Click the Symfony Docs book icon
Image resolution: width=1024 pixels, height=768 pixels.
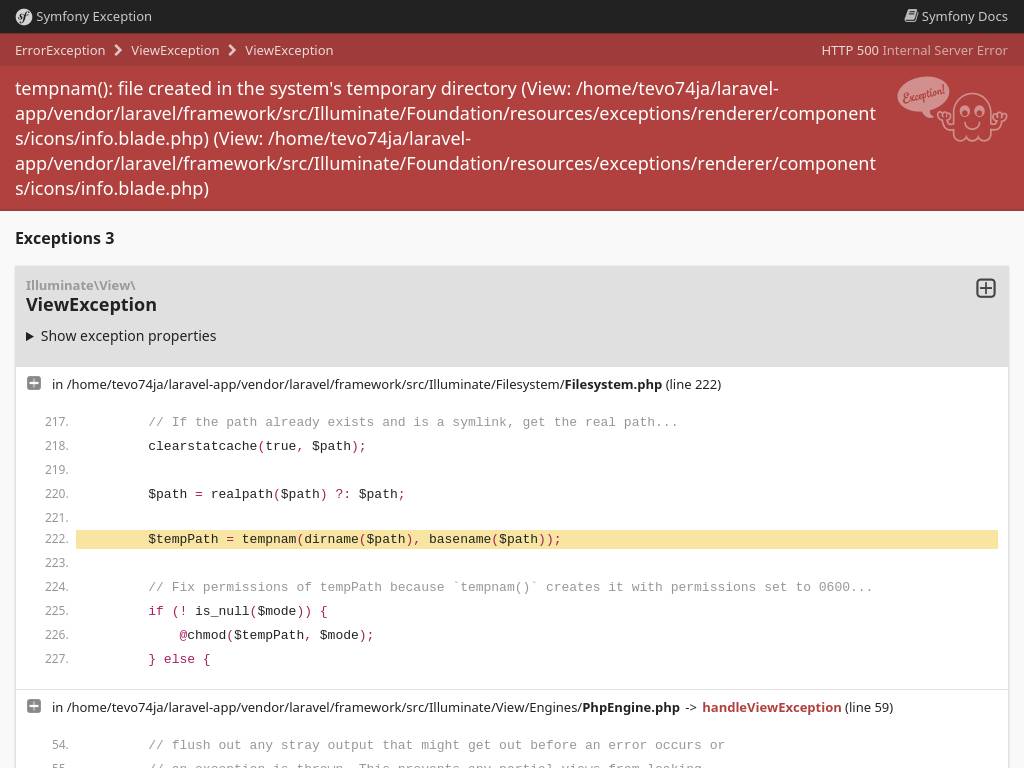(x=911, y=16)
